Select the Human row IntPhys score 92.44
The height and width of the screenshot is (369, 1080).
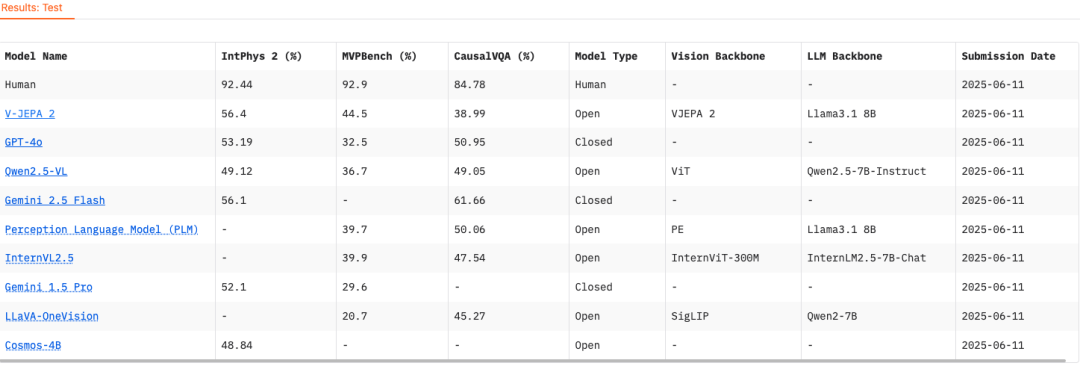(x=236, y=85)
